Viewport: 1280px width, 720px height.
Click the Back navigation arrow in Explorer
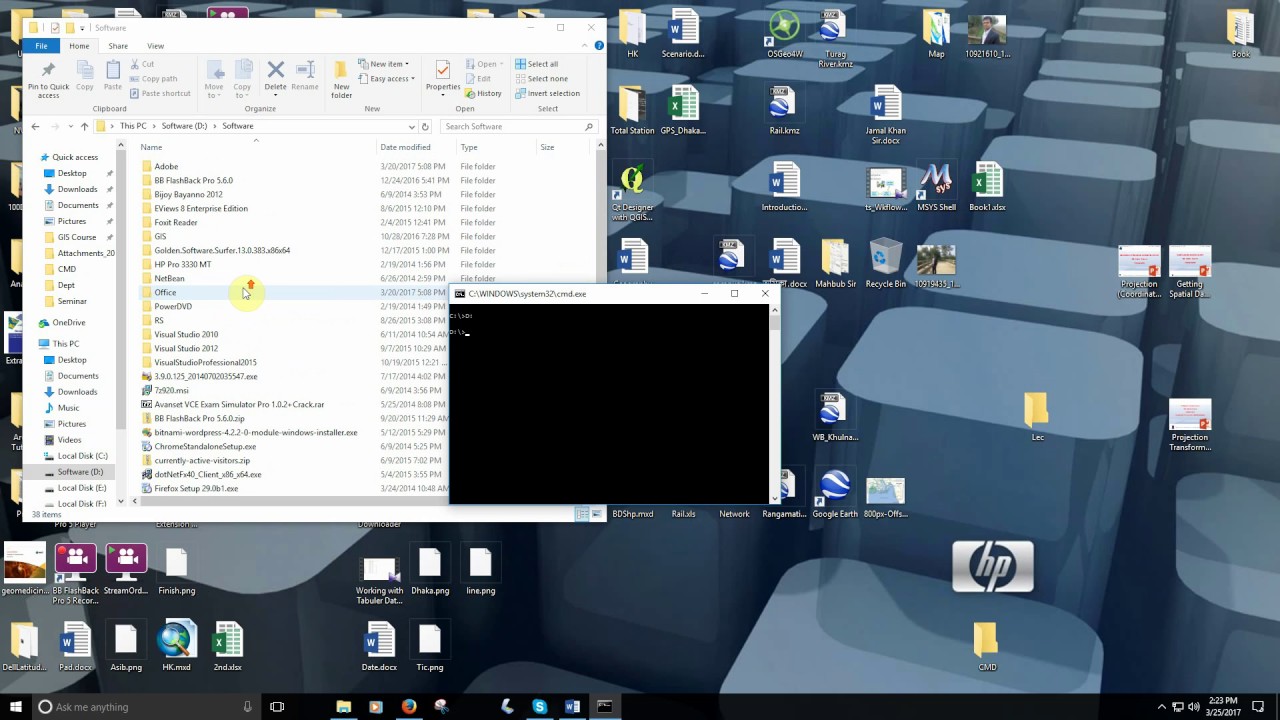pyautogui.click(x=35, y=126)
